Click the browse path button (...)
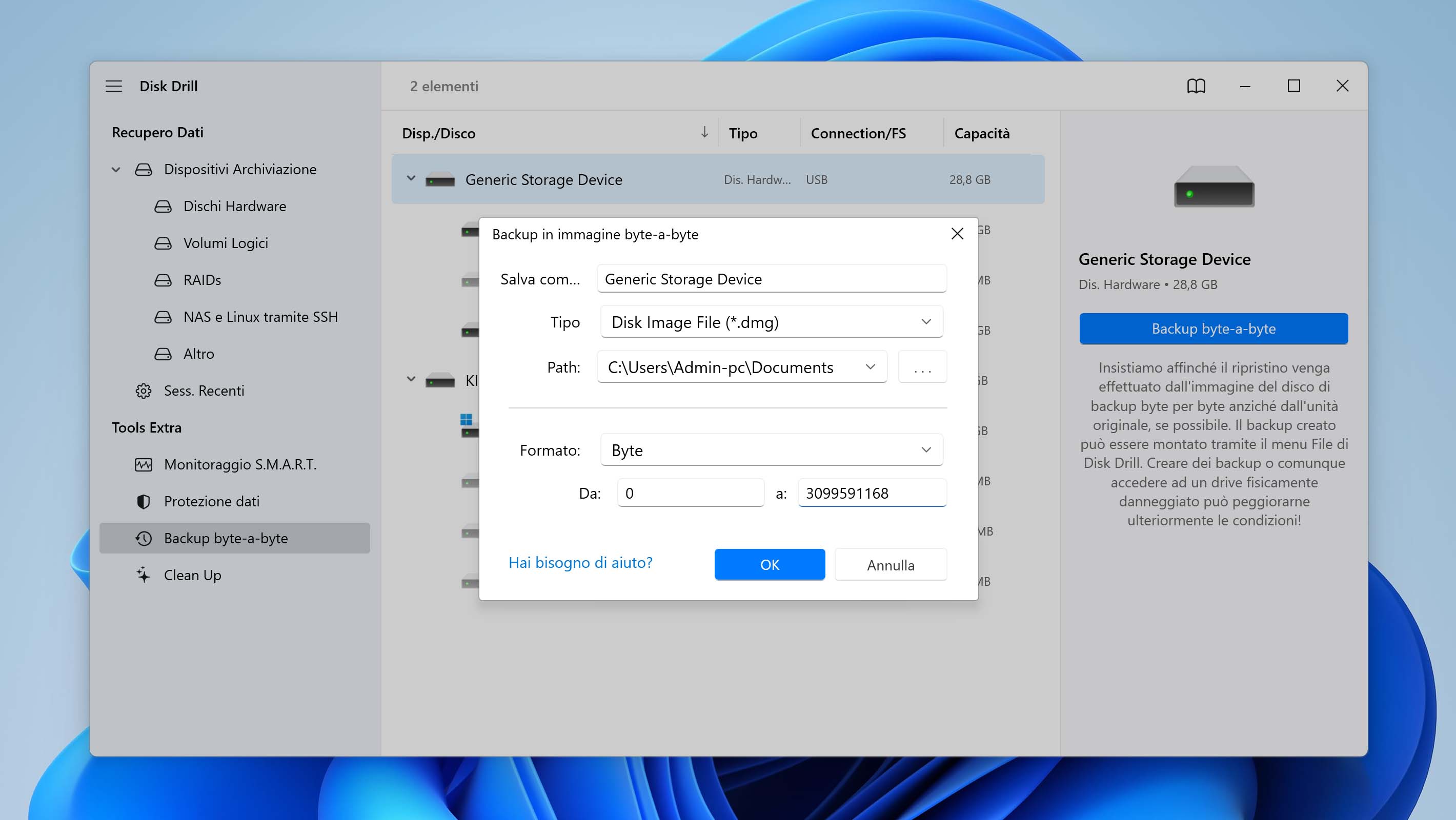This screenshot has height=820, width=1456. click(x=920, y=366)
